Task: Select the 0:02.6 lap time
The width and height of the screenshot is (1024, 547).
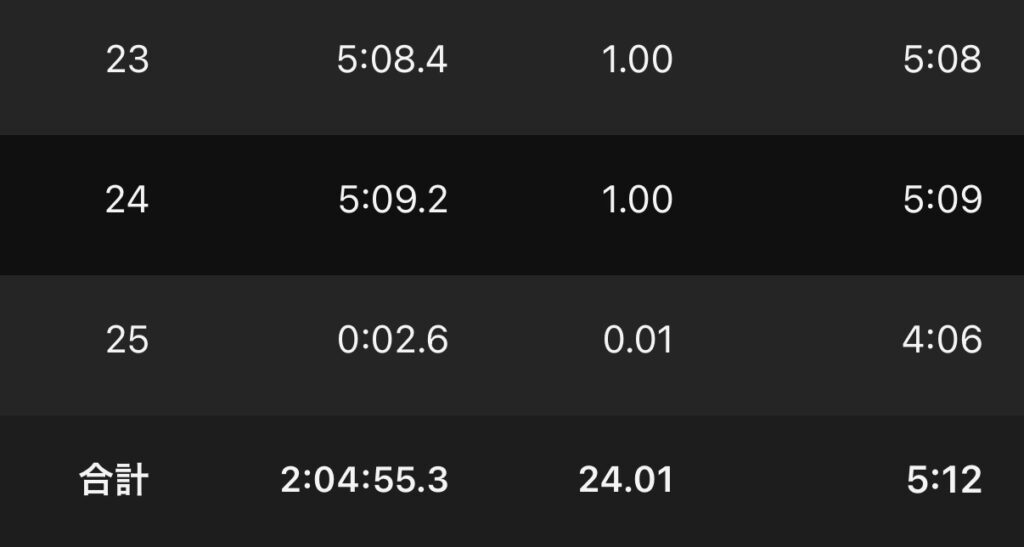Action: click(392, 340)
